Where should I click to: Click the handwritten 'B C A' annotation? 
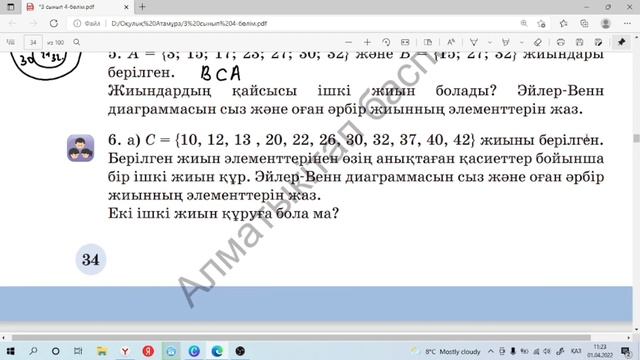[x=220, y=73]
